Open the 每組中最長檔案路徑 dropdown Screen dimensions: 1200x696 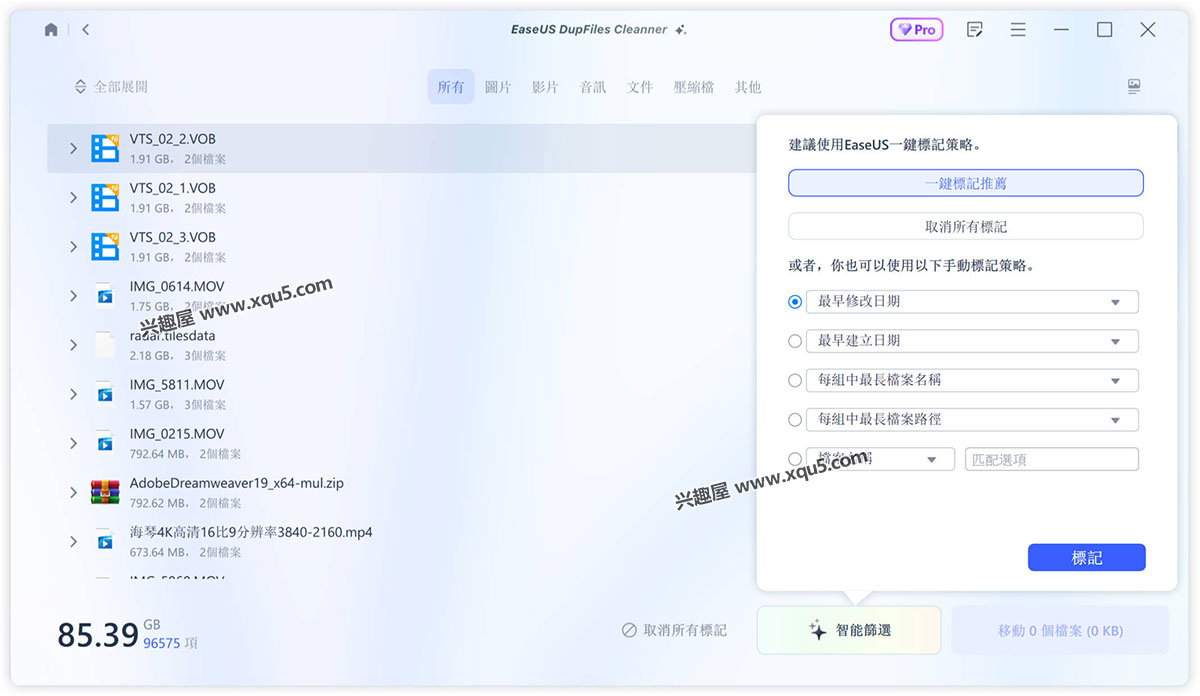click(973, 420)
